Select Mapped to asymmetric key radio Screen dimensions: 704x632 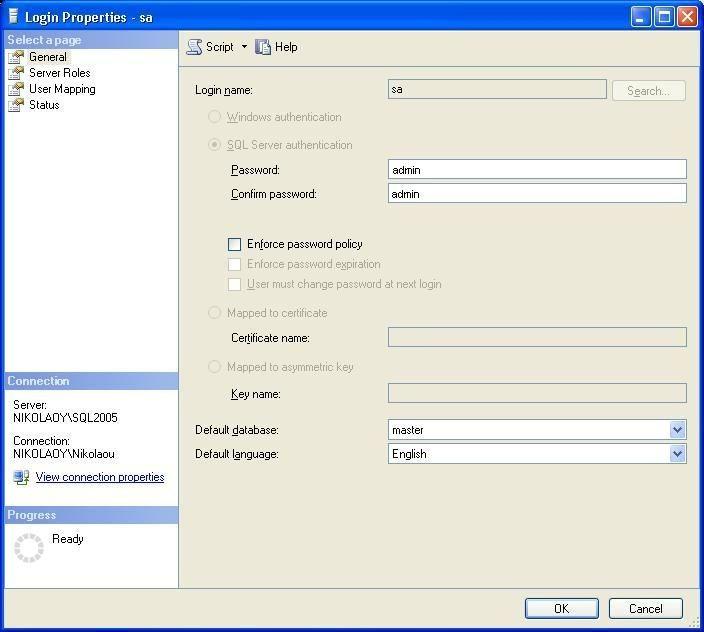[x=214, y=367]
